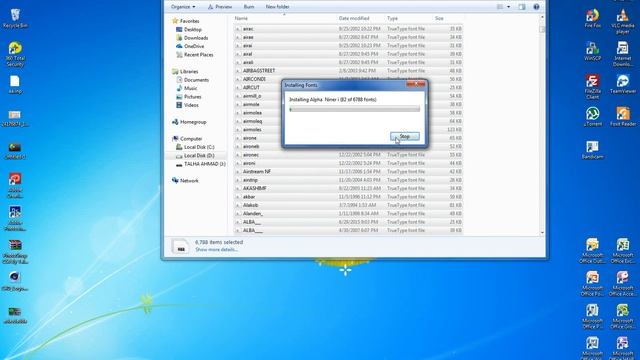
Task: Open Downloads in Favorites
Action: 196,38
